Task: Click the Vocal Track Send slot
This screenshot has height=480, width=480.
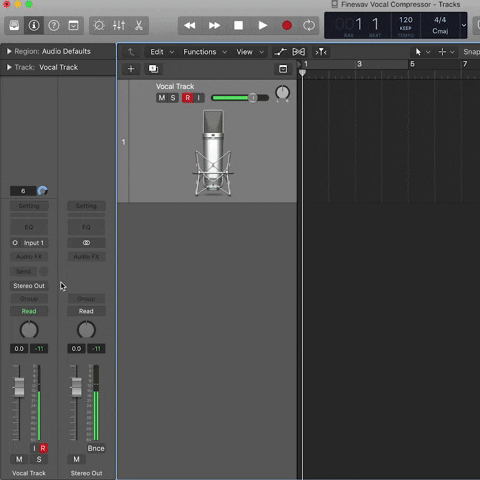Action: [24, 271]
